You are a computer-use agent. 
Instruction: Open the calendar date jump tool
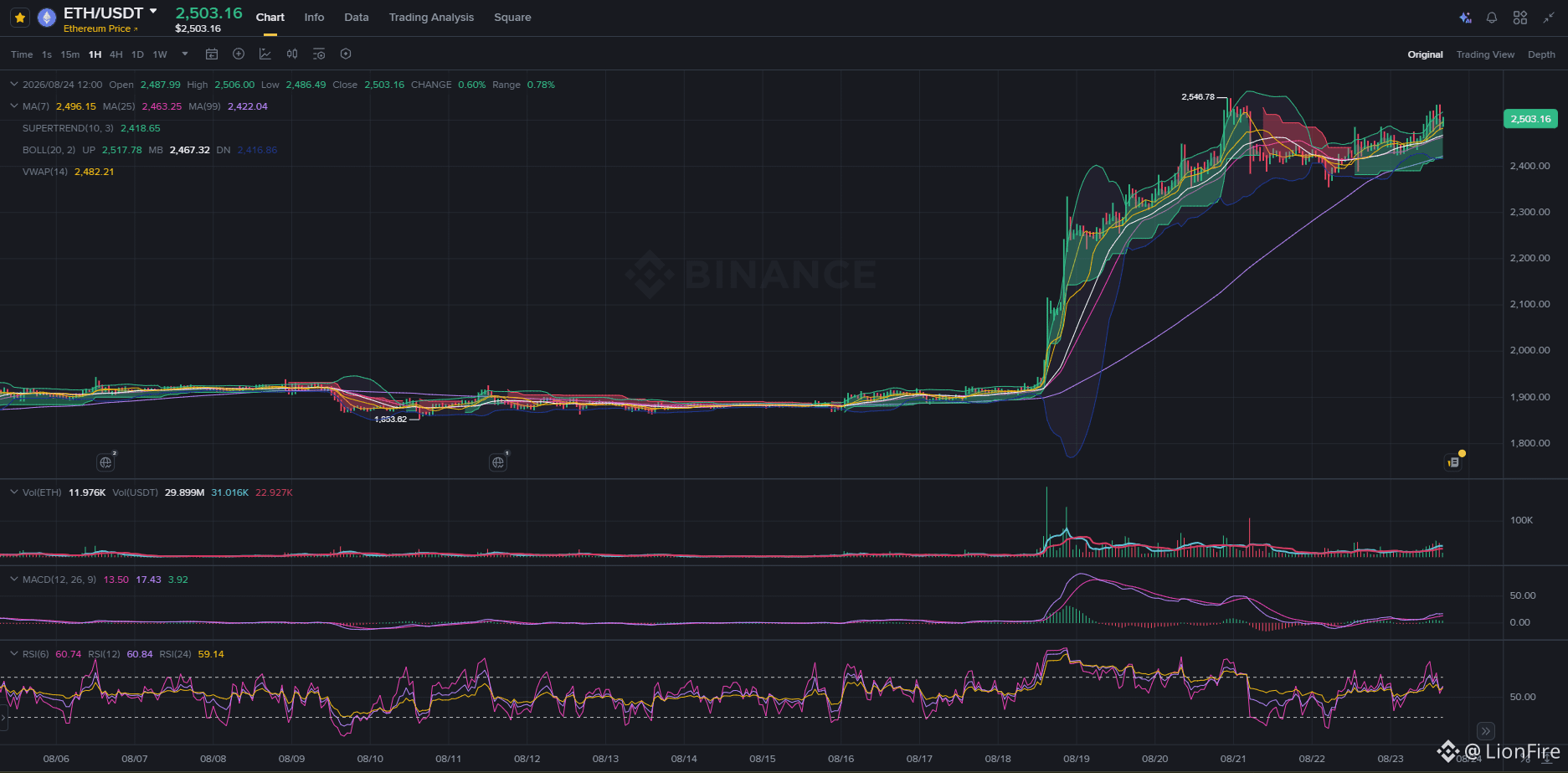(212, 54)
